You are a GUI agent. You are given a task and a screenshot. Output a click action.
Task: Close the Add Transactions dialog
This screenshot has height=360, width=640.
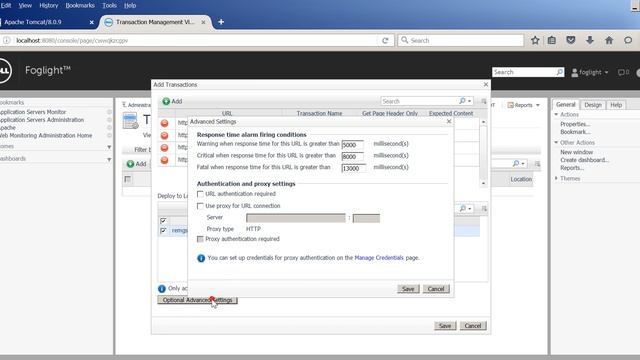click(486, 84)
